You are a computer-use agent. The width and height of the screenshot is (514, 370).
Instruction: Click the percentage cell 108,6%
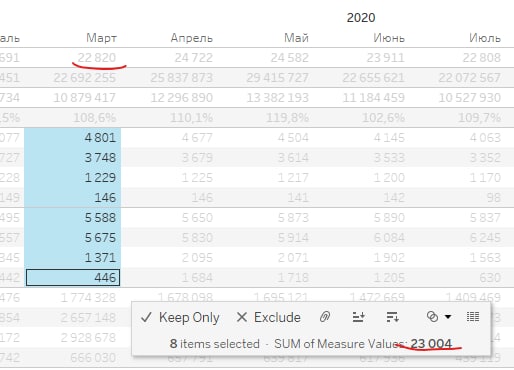95,118
